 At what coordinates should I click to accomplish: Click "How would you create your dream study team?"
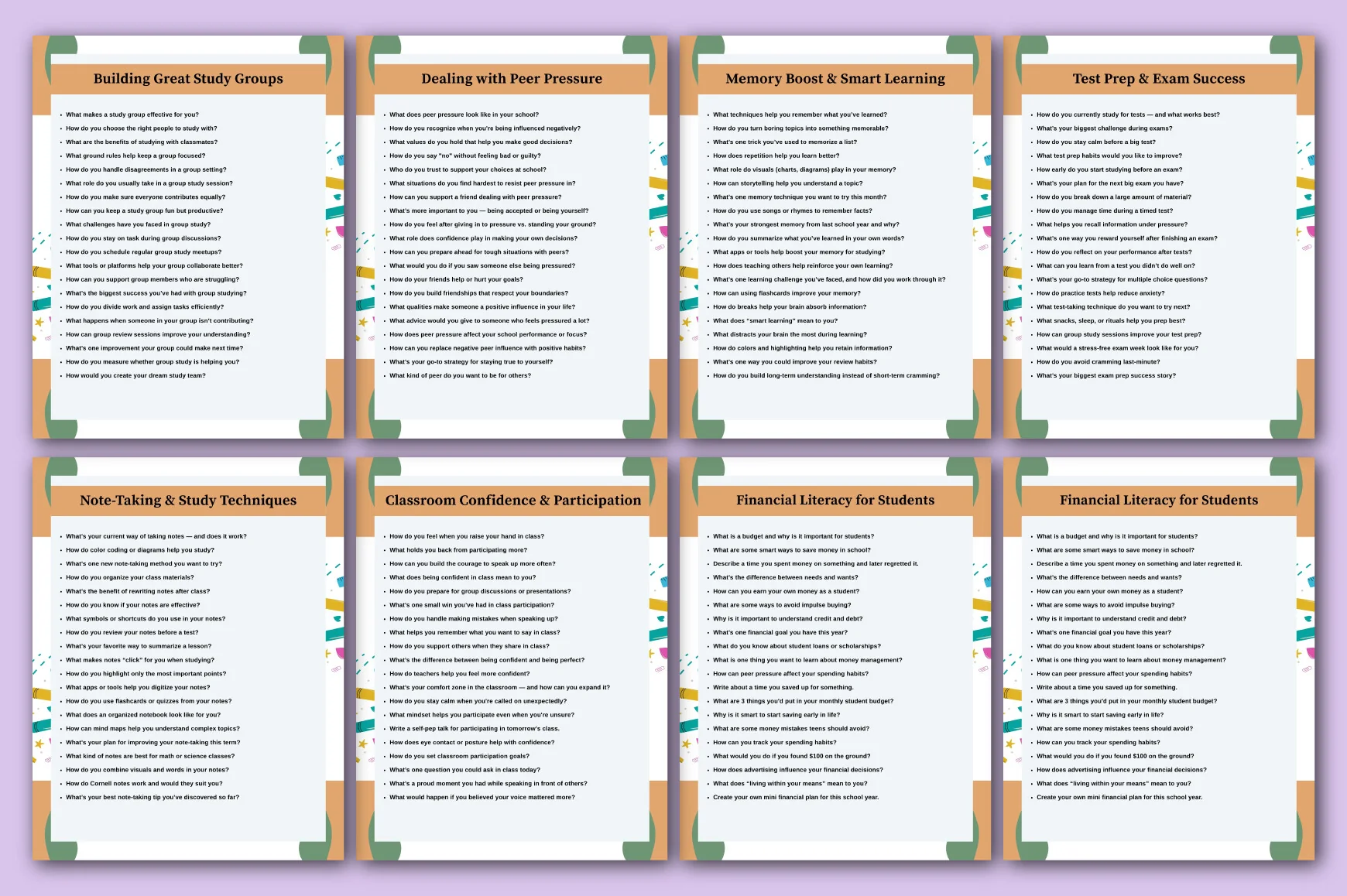coord(135,376)
